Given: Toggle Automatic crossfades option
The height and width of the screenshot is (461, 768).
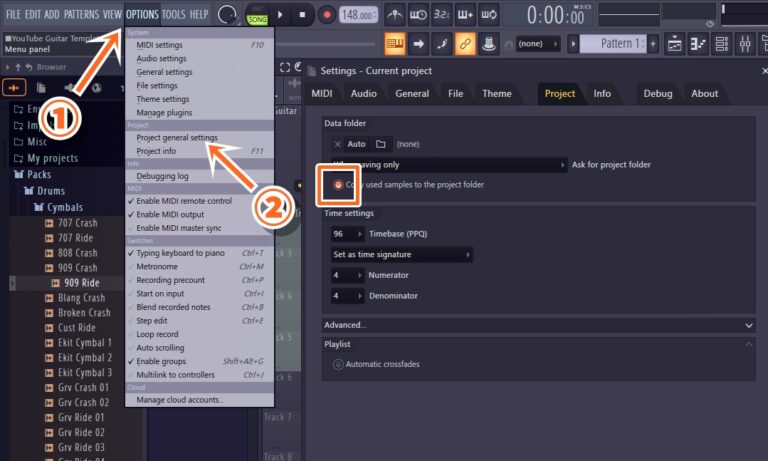Looking at the screenshot, I should click(x=338, y=364).
